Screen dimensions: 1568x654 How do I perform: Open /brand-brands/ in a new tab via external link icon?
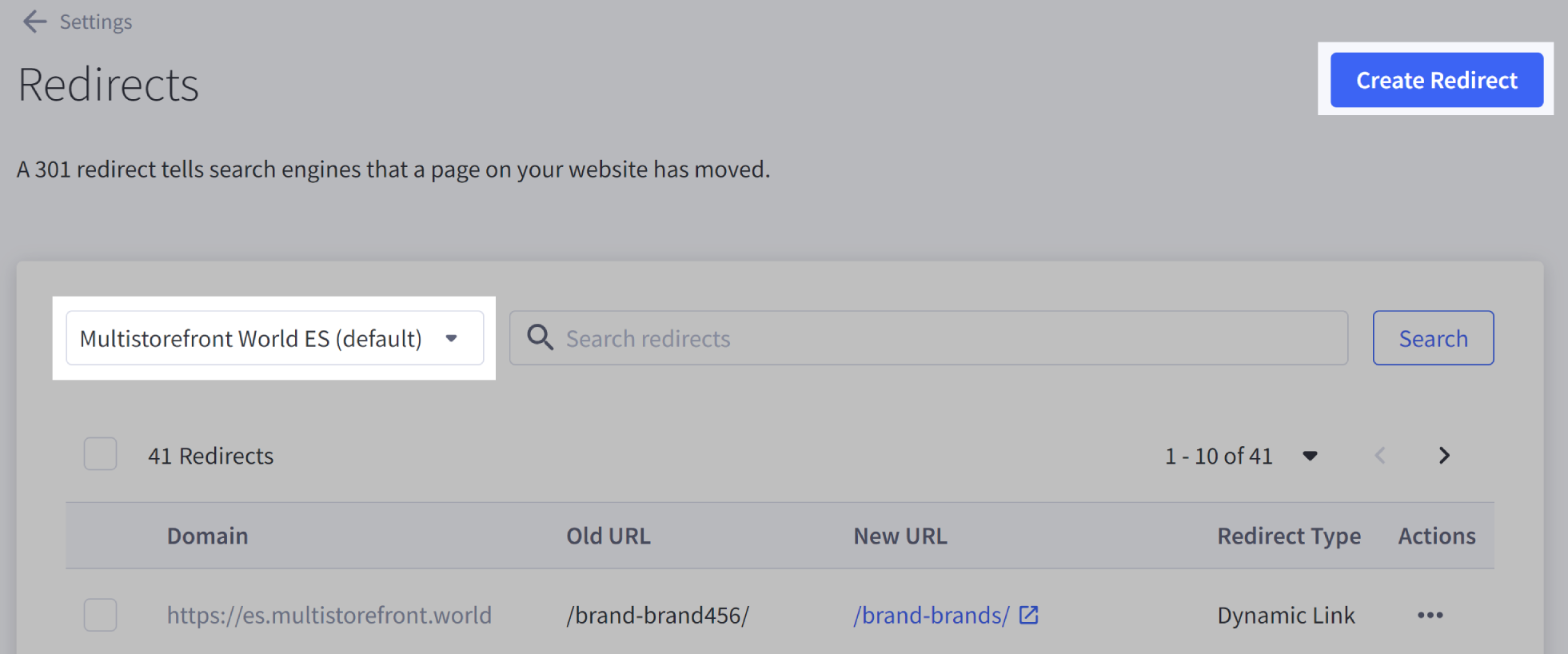click(x=1030, y=615)
